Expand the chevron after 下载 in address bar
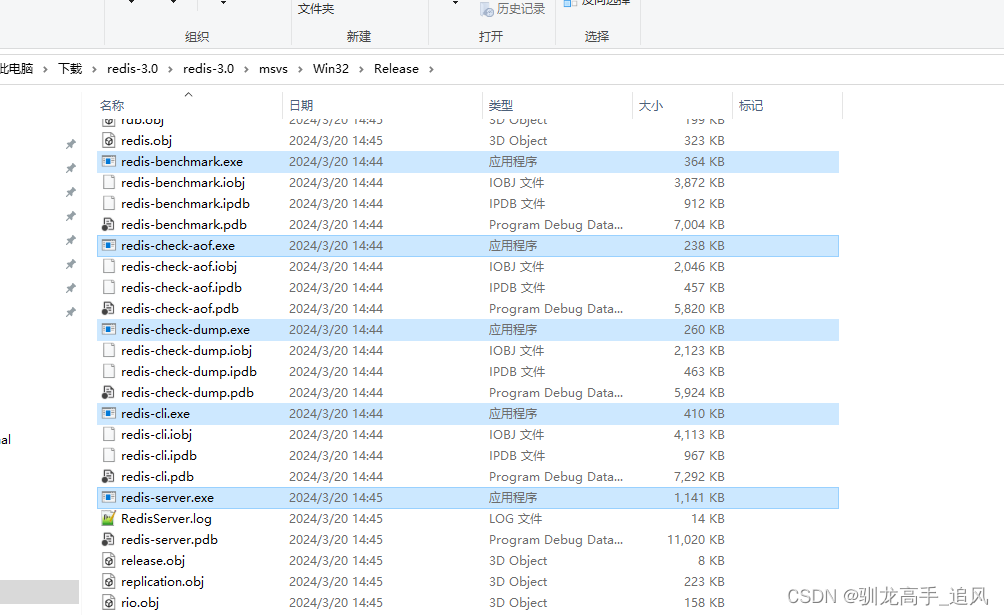 (94, 69)
